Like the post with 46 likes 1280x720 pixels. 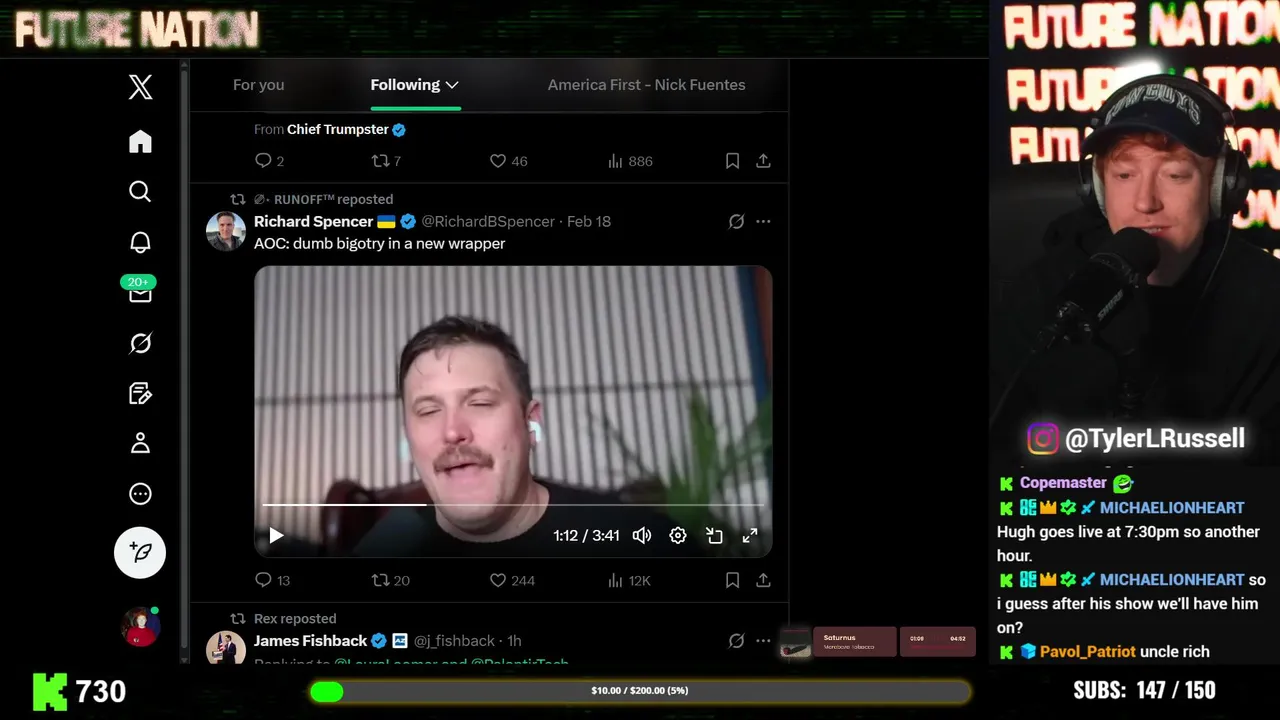click(x=508, y=161)
